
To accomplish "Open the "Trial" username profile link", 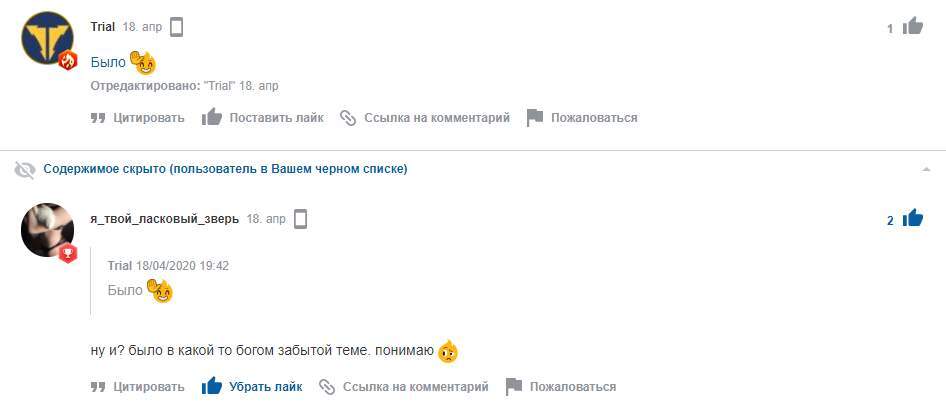I will click(x=102, y=27).
